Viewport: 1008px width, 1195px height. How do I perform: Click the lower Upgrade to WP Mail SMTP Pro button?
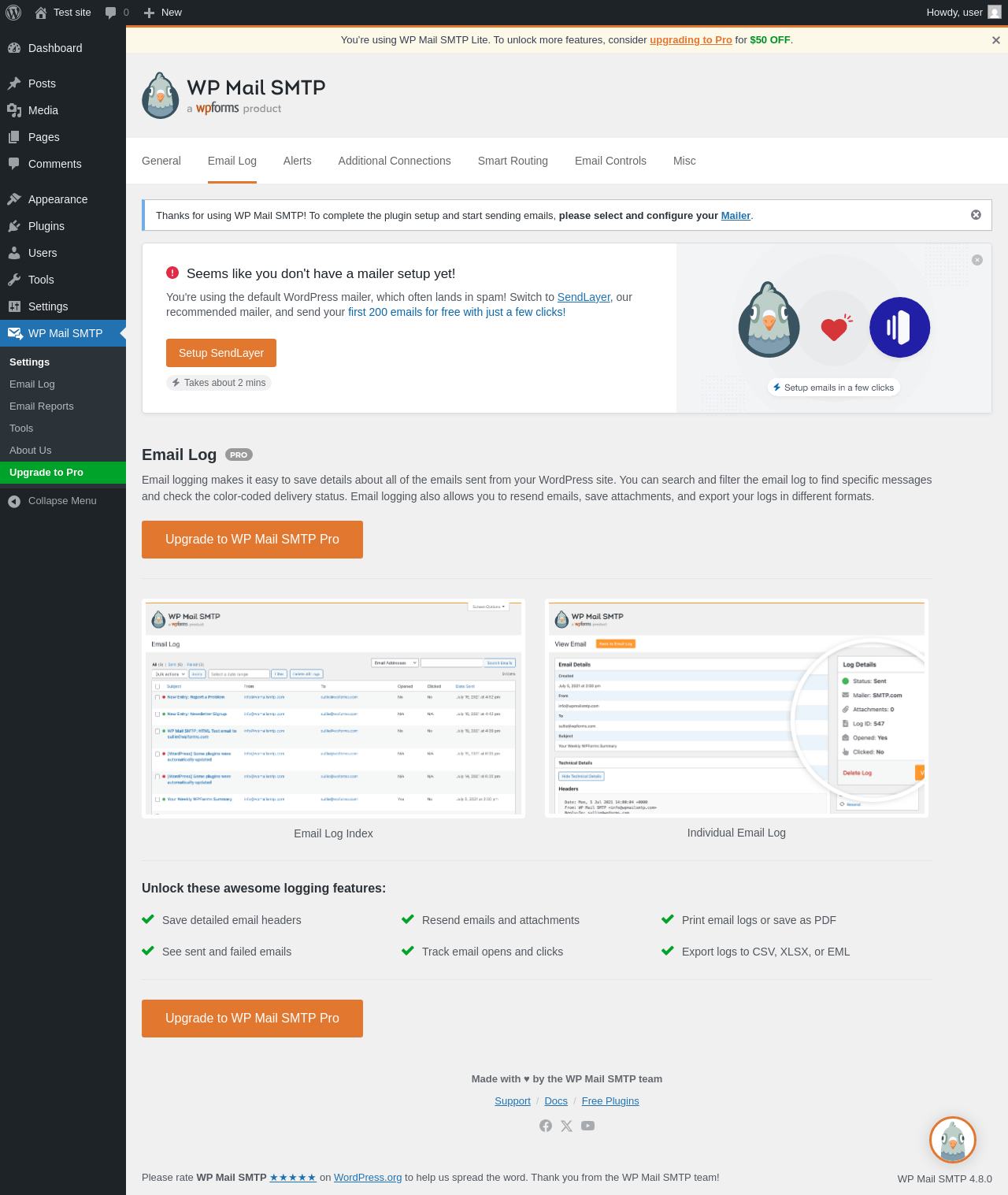[252, 1019]
